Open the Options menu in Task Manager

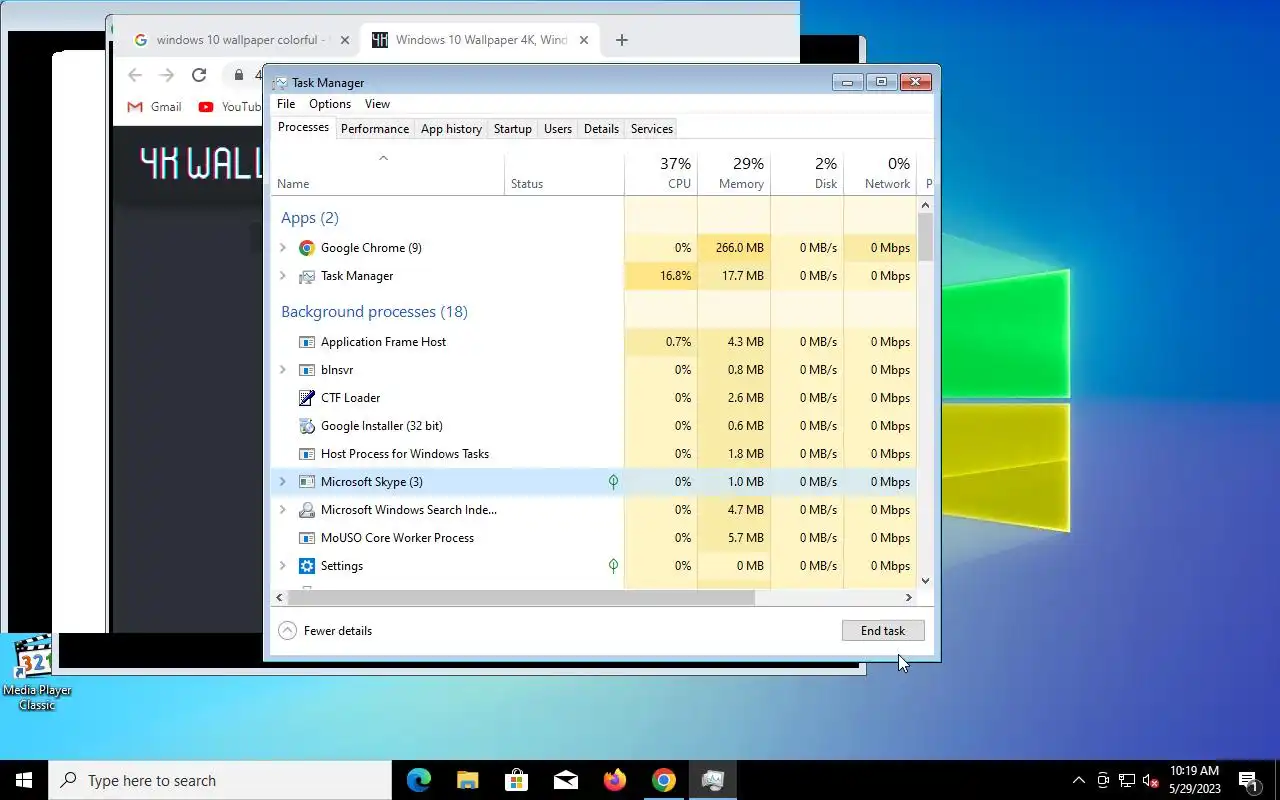[330, 104]
